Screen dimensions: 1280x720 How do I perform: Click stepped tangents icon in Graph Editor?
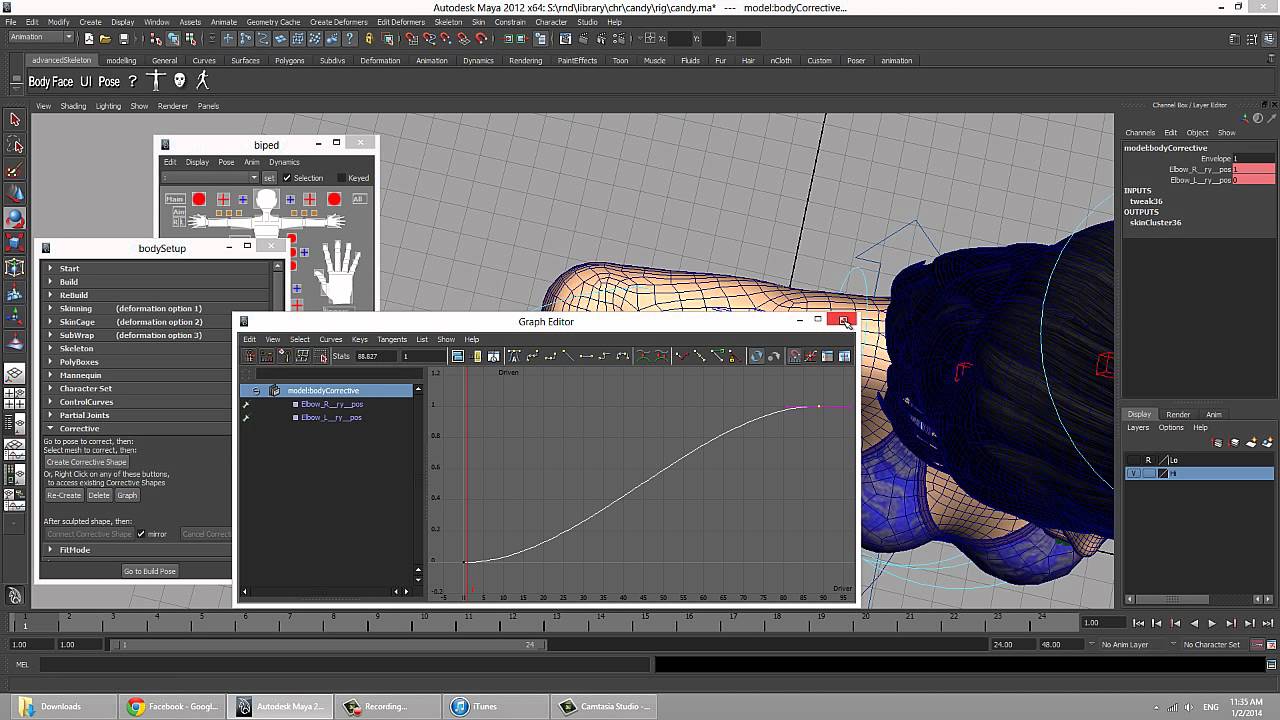click(603, 356)
